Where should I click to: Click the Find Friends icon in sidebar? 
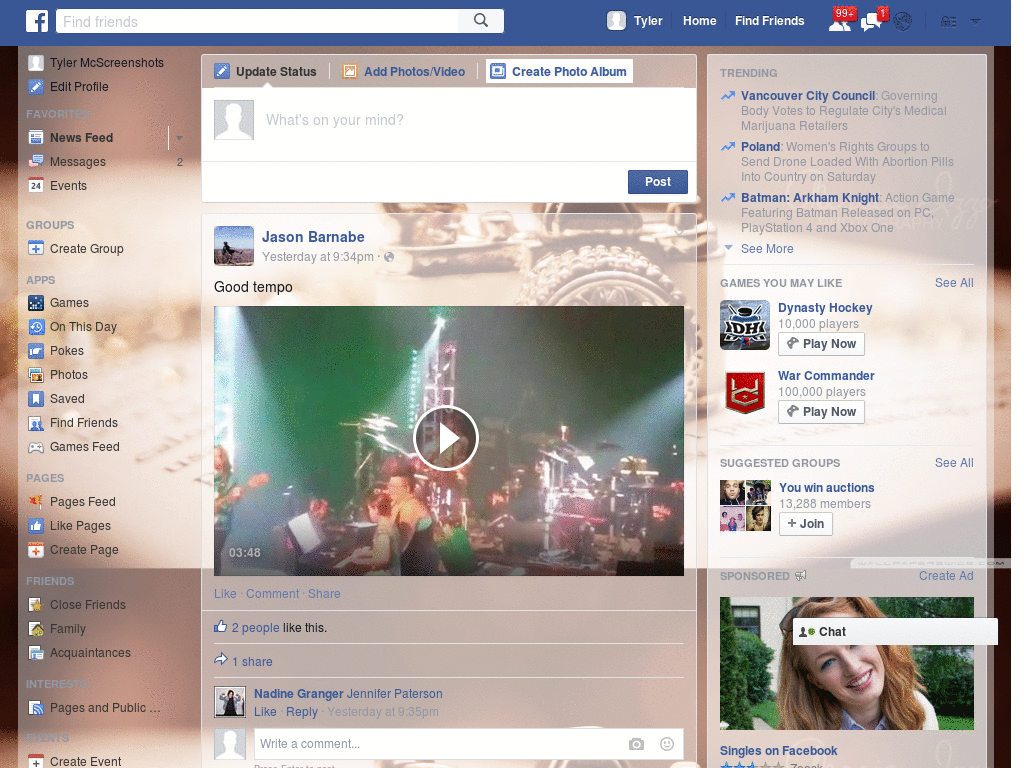(x=36, y=423)
